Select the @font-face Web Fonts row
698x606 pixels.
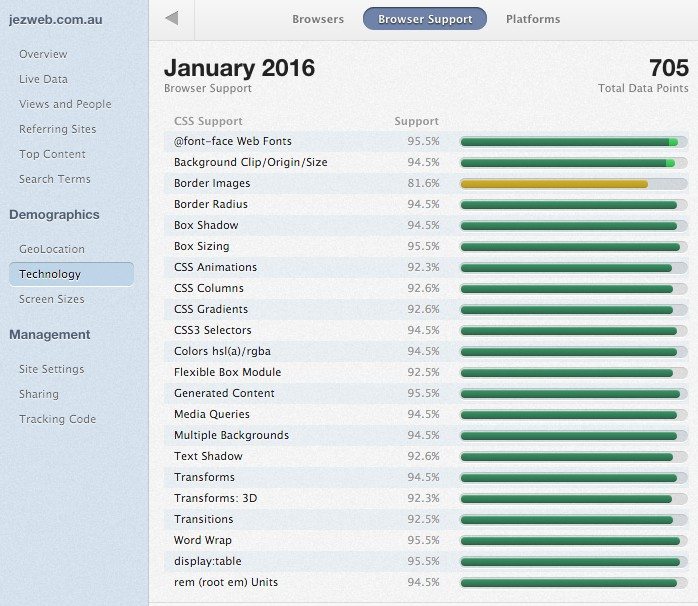click(233, 141)
